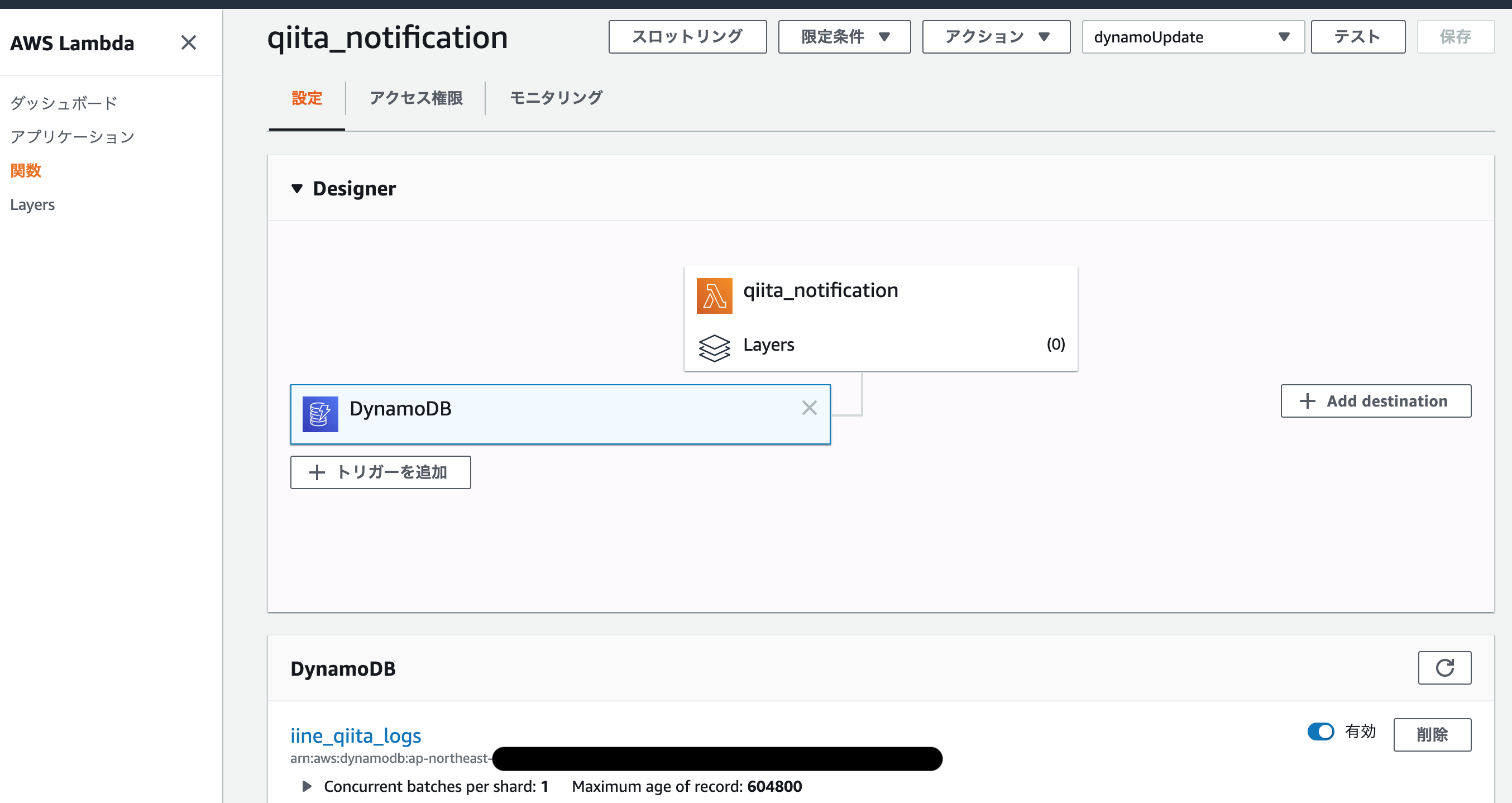Remove the DynamoDB trigger with X

809,408
